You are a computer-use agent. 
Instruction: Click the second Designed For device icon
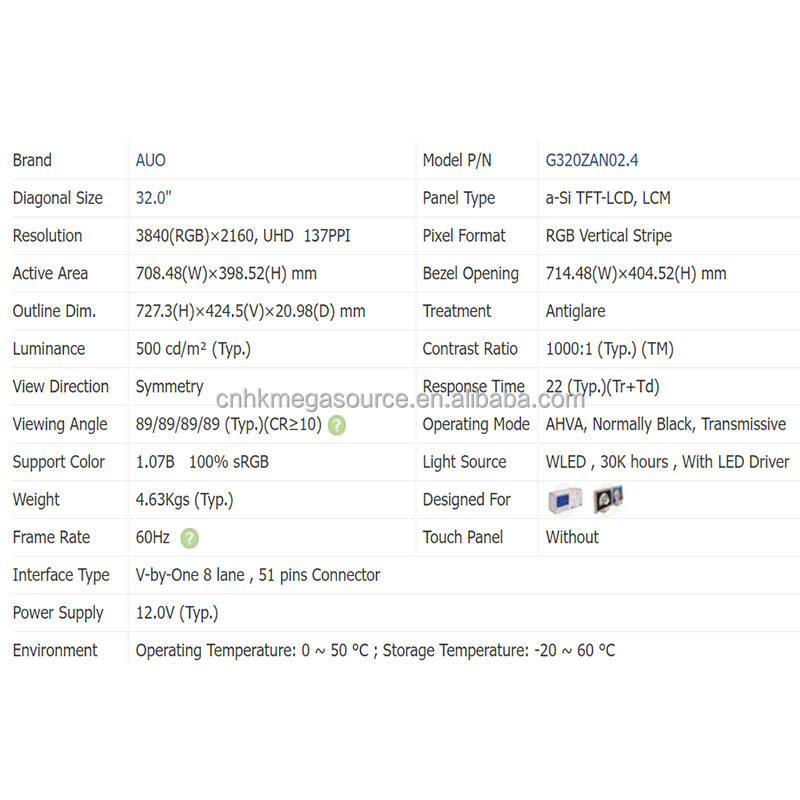[607, 499]
